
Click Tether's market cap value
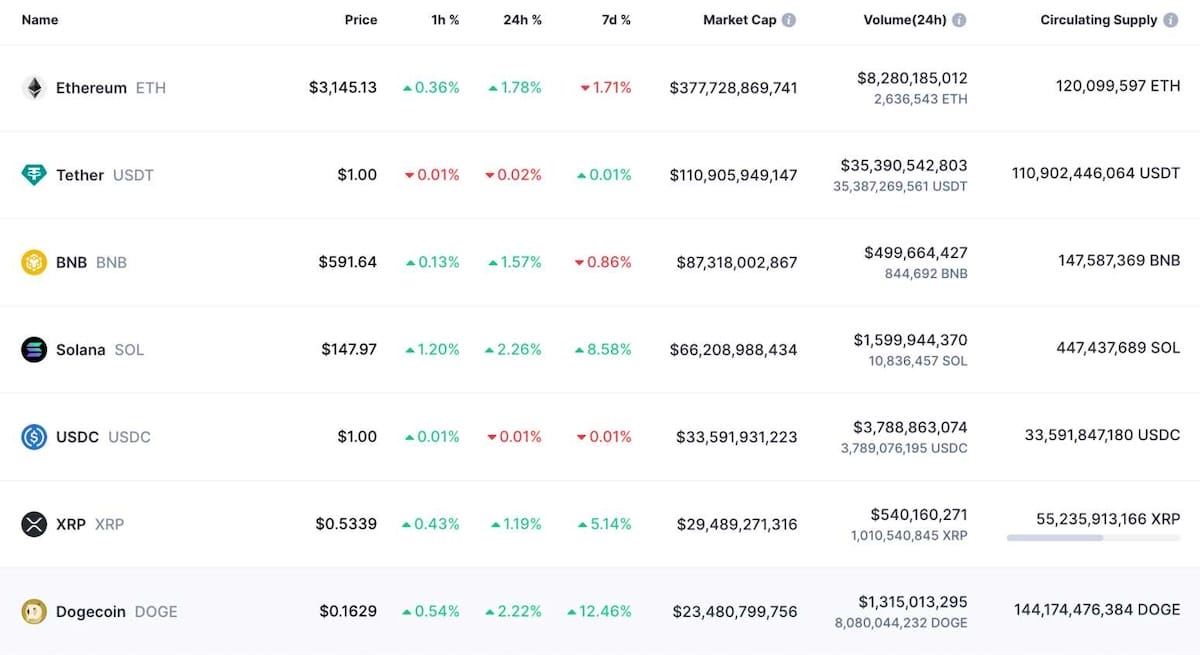(733, 175)
